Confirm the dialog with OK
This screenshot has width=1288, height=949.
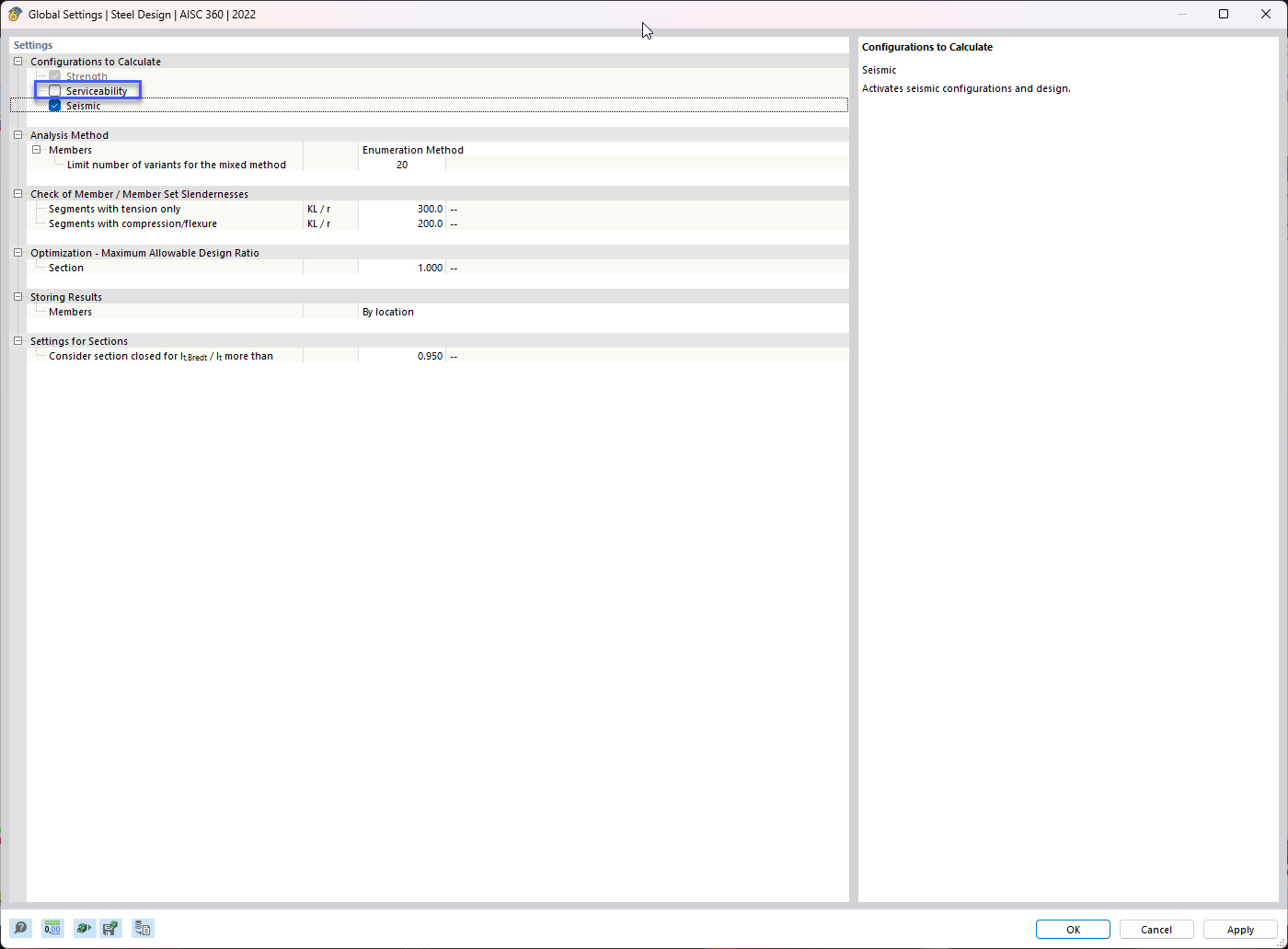tap(1072, 929)
